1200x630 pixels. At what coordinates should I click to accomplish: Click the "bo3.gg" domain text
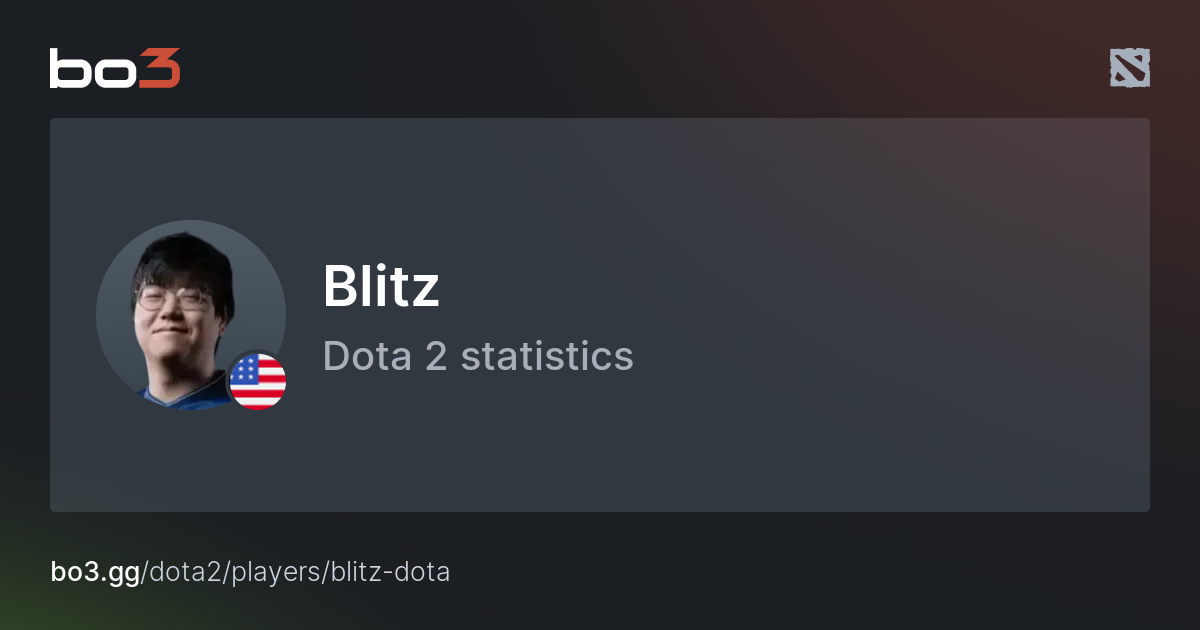tap(95, 572)
